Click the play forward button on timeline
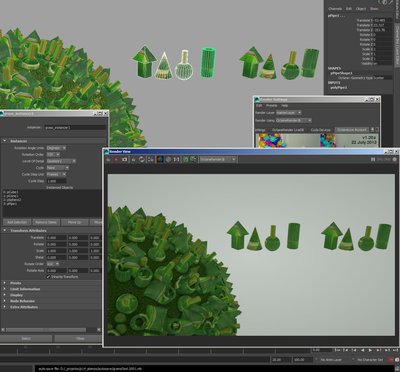Viewport: 400px width, 372px height. (370, 350)
